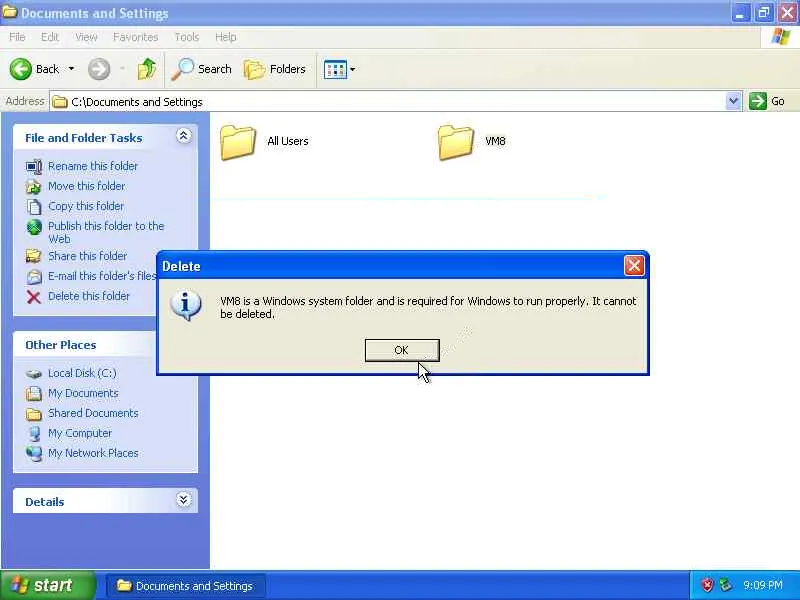Click Publish this folder to the Web

coord(106,232)
